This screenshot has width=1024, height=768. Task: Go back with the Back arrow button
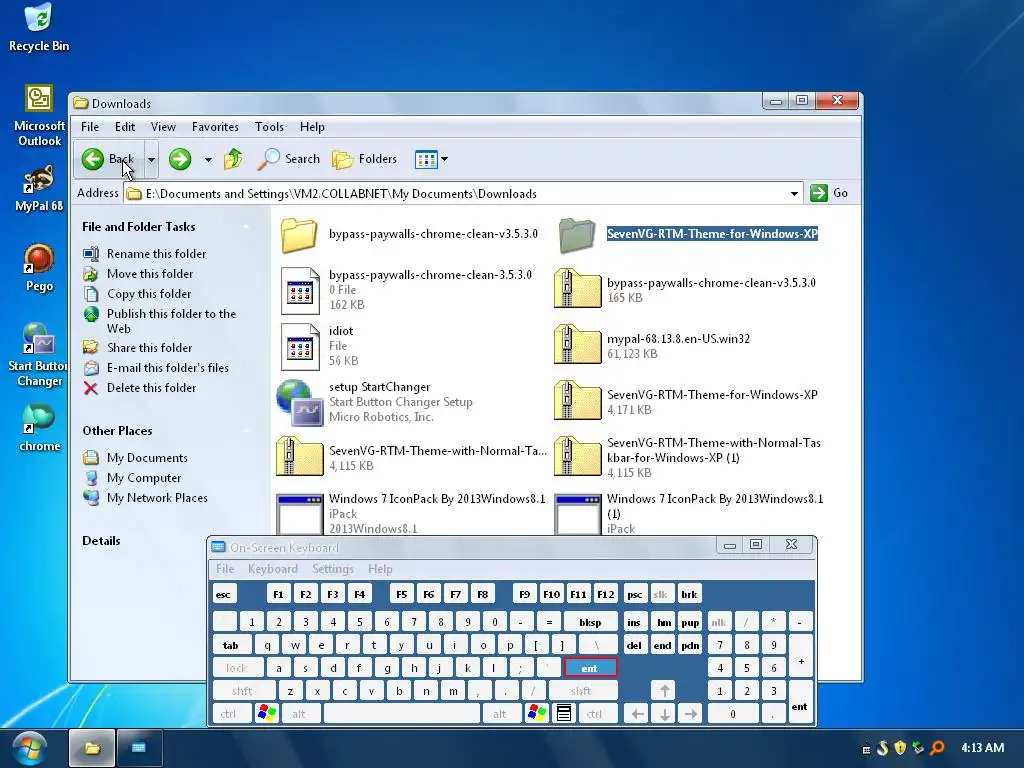[109, 159]
